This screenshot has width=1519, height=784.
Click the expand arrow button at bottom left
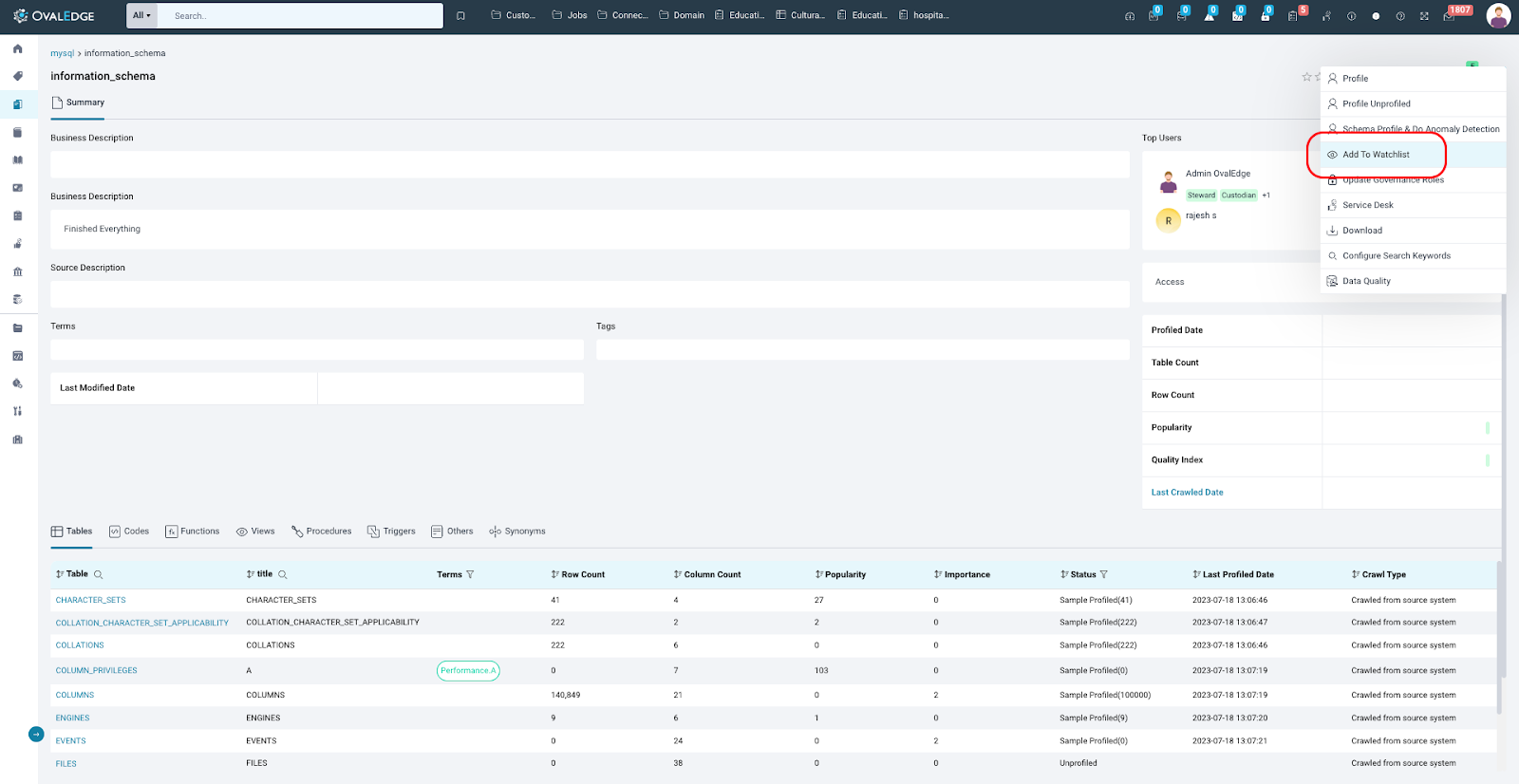coord(36,734)
